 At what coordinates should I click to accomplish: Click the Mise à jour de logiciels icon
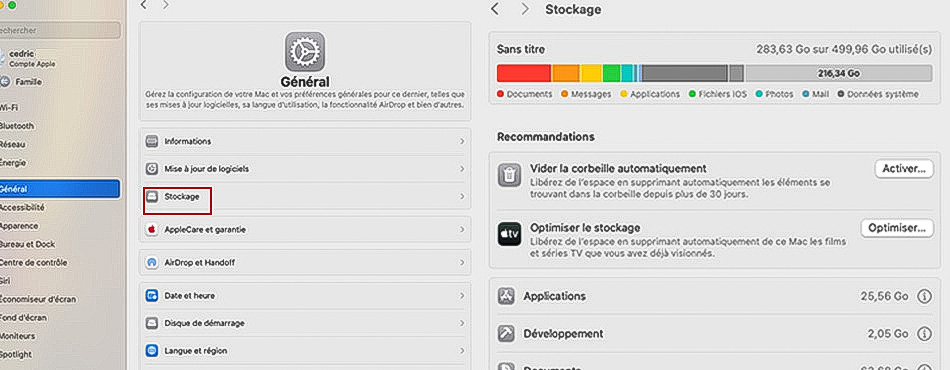pos(151,169)
